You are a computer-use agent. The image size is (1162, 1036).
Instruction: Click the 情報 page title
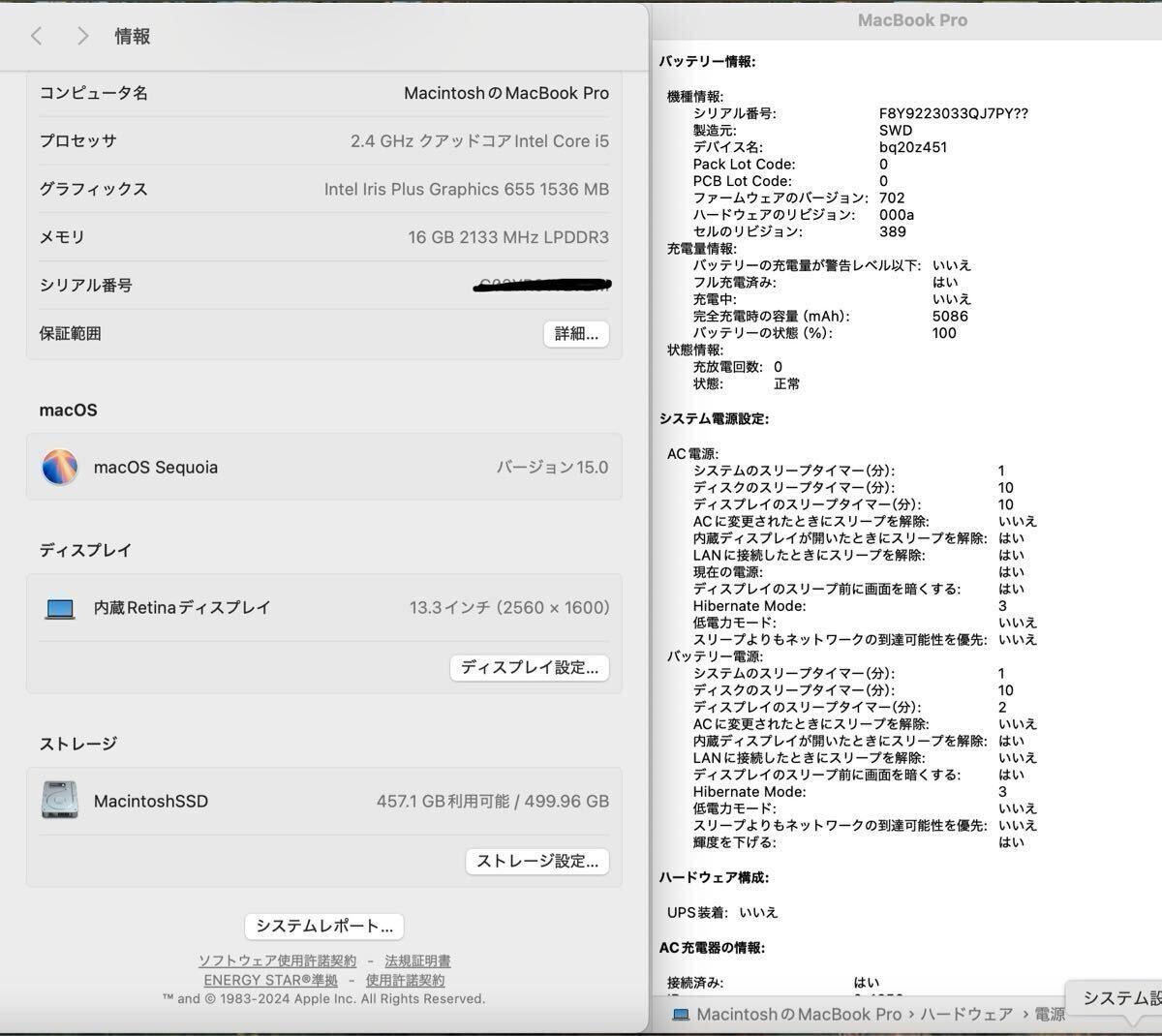133,36
